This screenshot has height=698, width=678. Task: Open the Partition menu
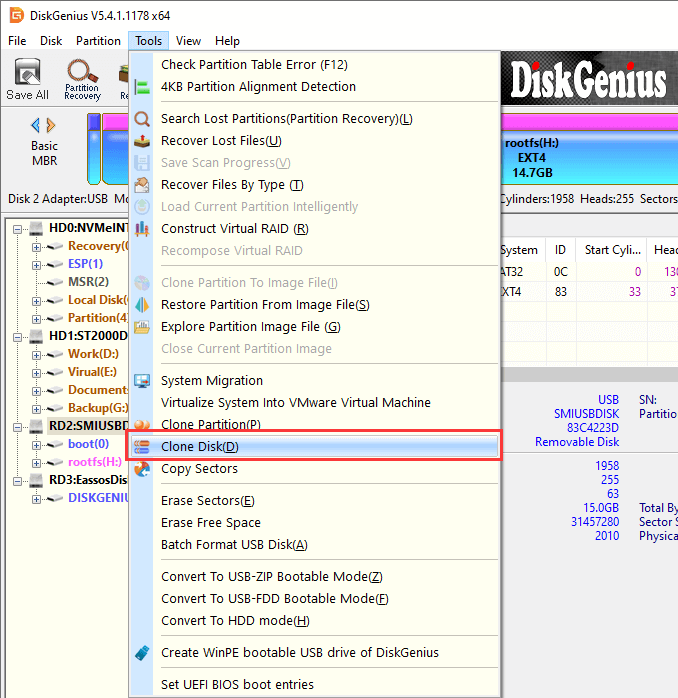click(x=98, y=41)
